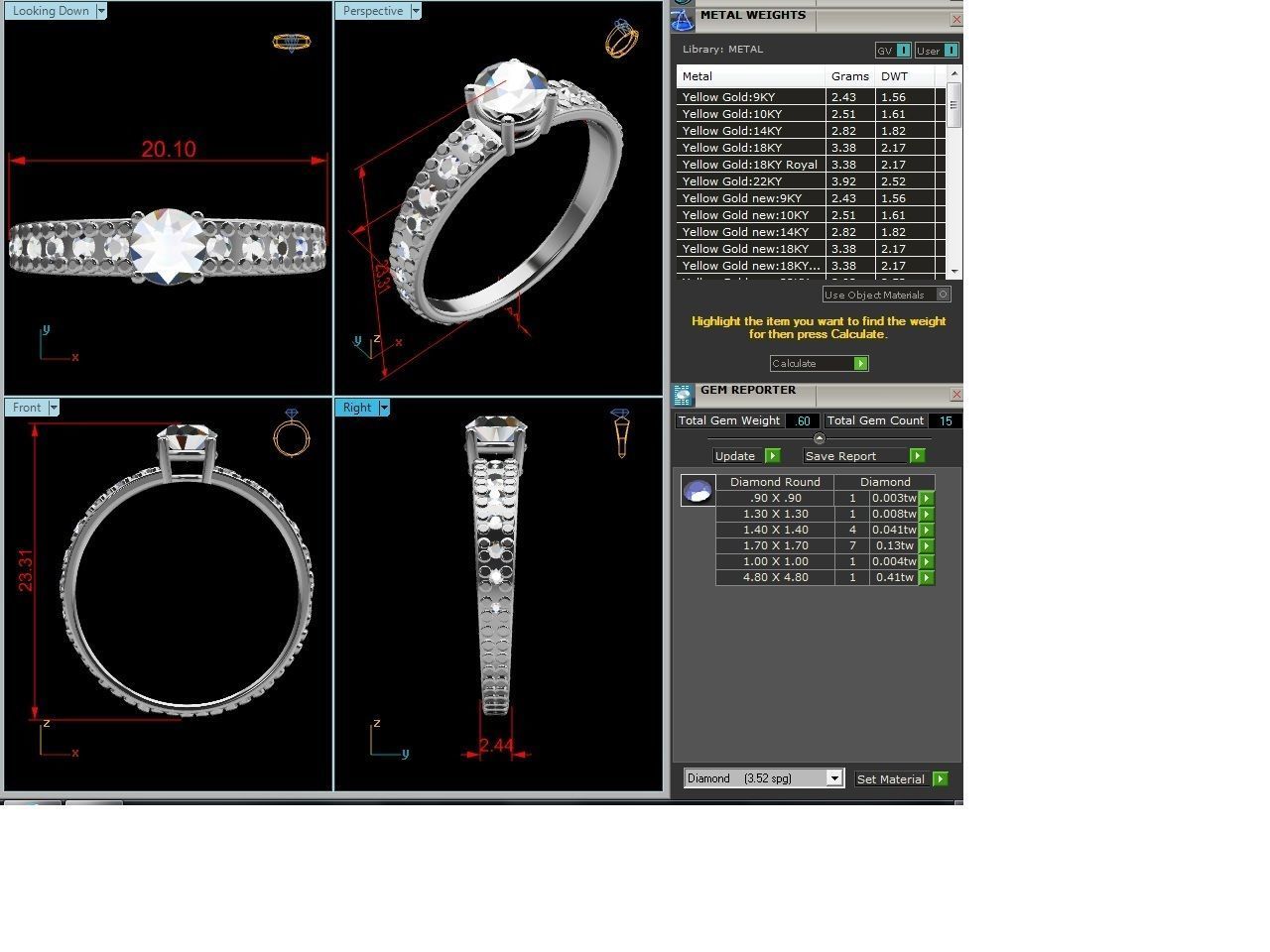Click the Update button

point(739,456)
